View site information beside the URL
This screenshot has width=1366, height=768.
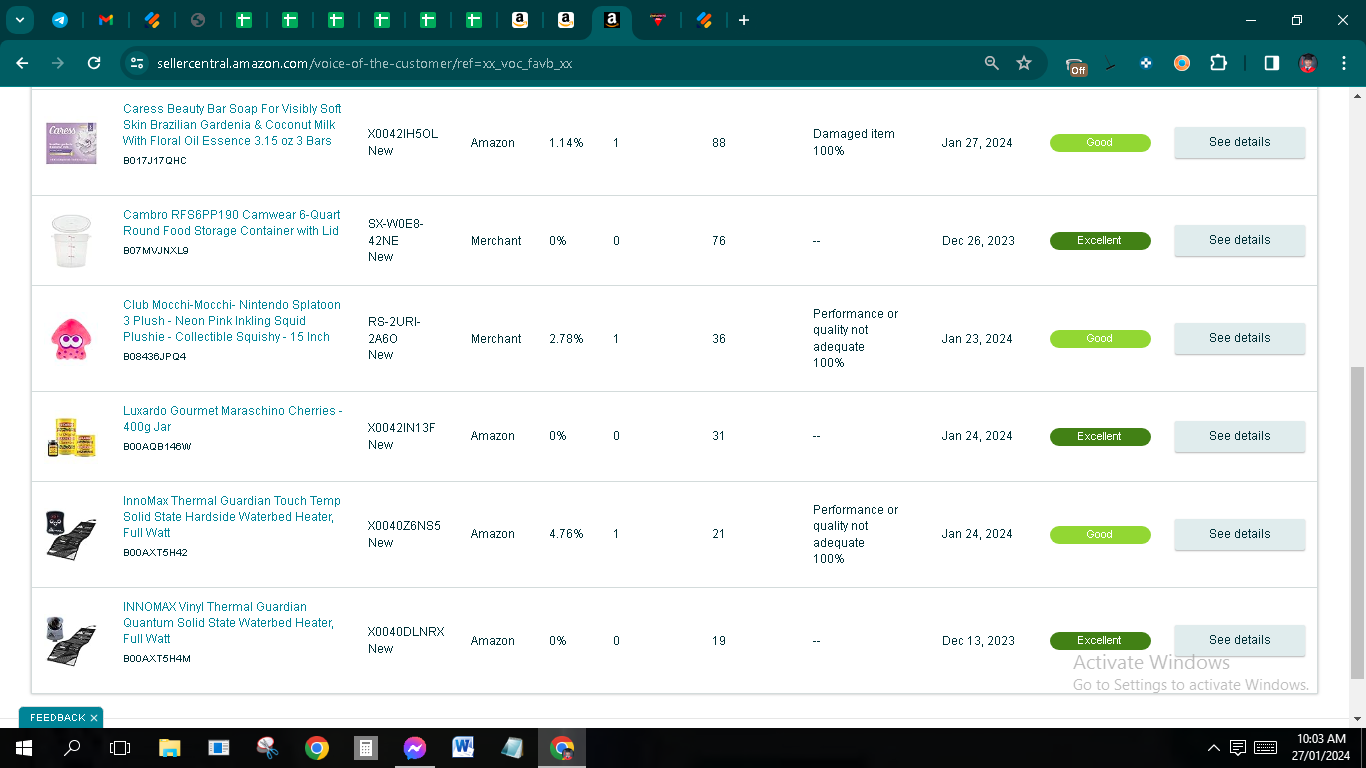click(137, 63)
